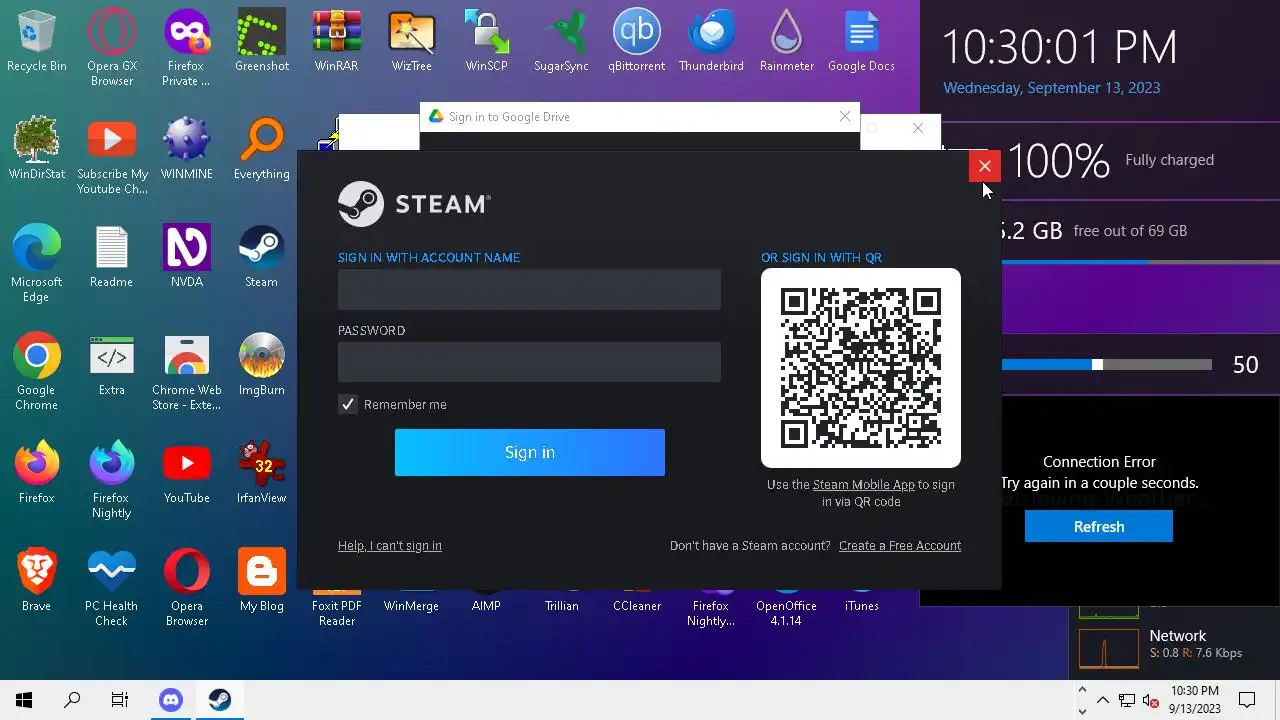Open taskbar Search magnifier

pyautogui.click(x=72, y=700)
